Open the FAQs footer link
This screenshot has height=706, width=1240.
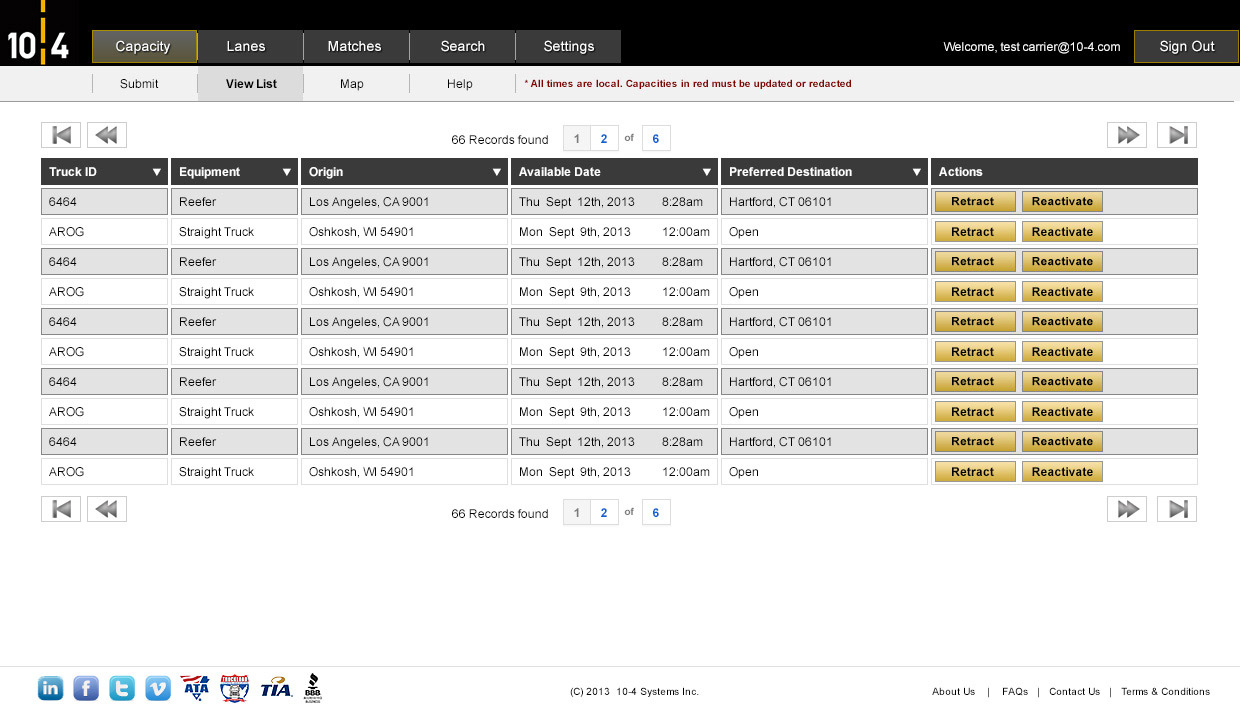coord(1014,691)
